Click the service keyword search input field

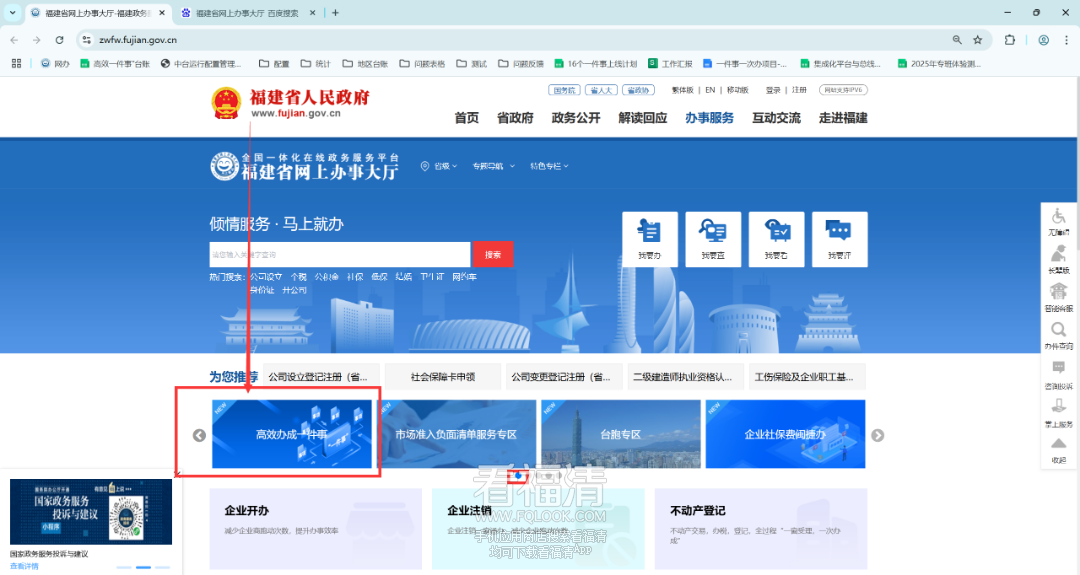point(339,254)
